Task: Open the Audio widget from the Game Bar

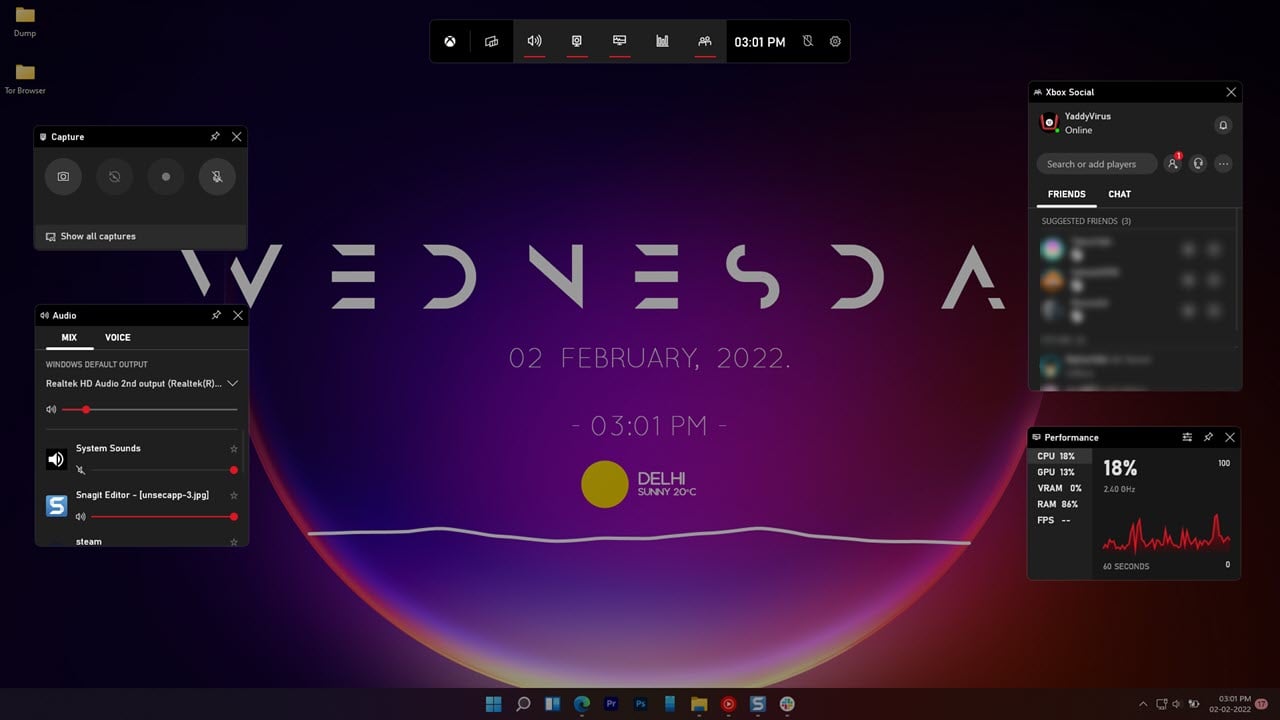Action: pyautogui.click(x=534, y=41)
